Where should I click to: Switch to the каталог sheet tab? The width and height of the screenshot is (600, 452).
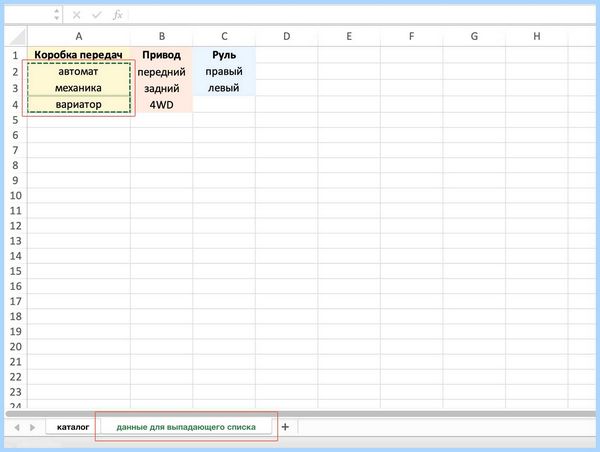coord(73,427)
